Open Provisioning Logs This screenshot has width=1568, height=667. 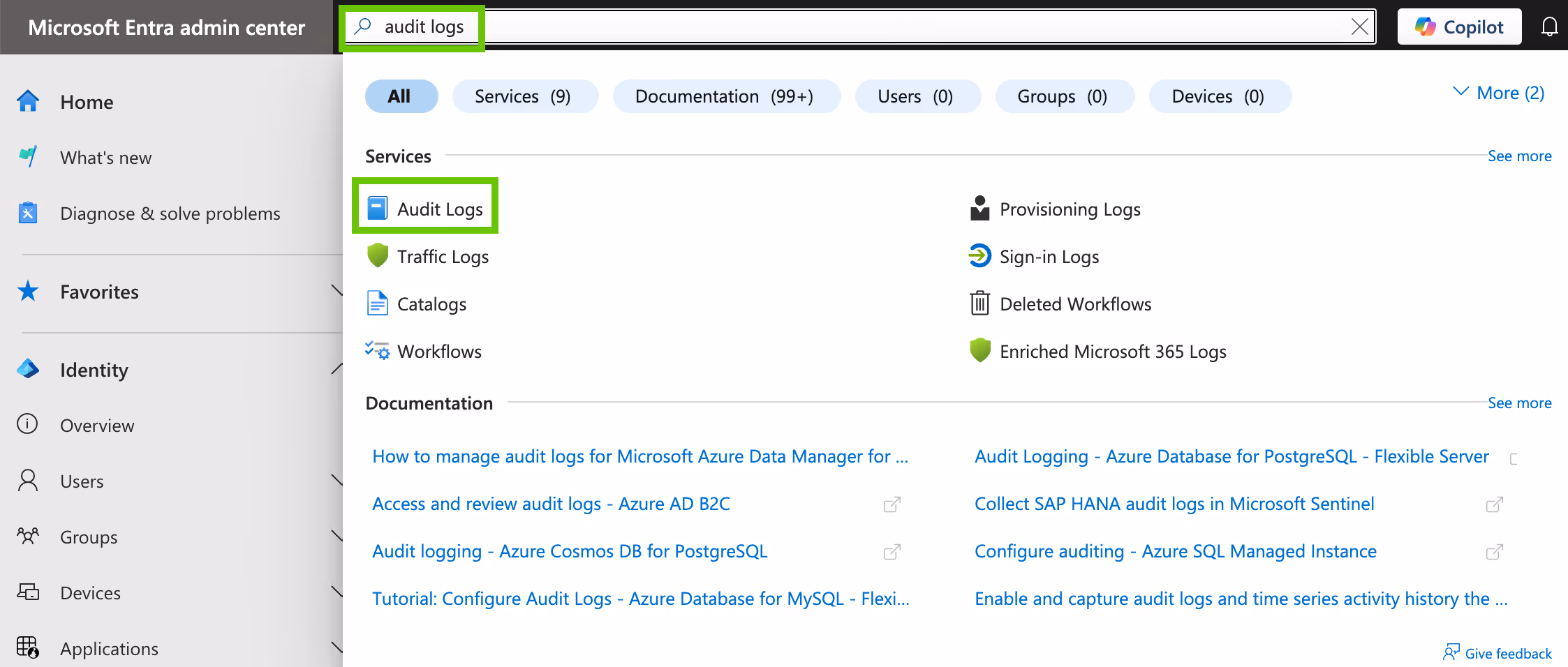(x=1070, y=209)
